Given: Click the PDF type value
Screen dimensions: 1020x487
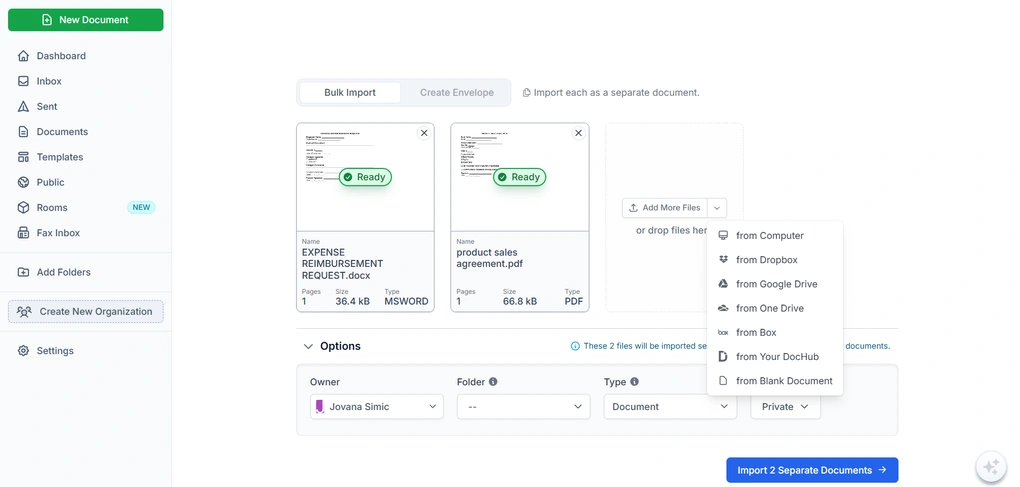Looking at the screenshot, I should (x=574, y=302).
